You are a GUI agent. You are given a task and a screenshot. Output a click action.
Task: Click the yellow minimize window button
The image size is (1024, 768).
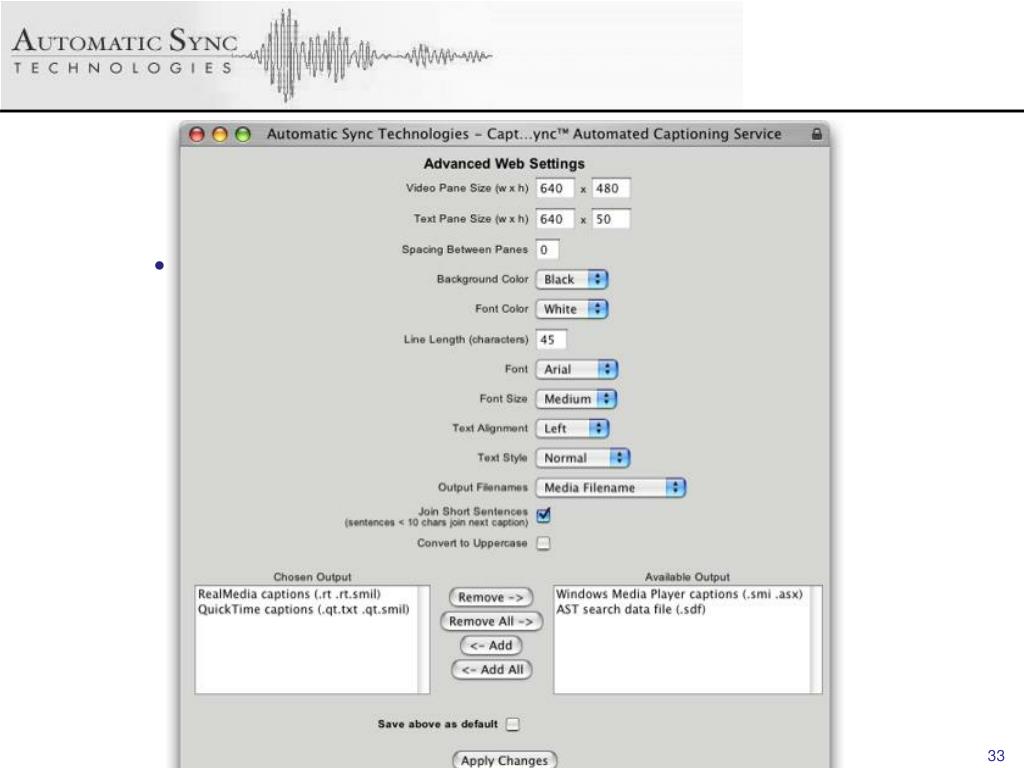(x=220, y=134)
